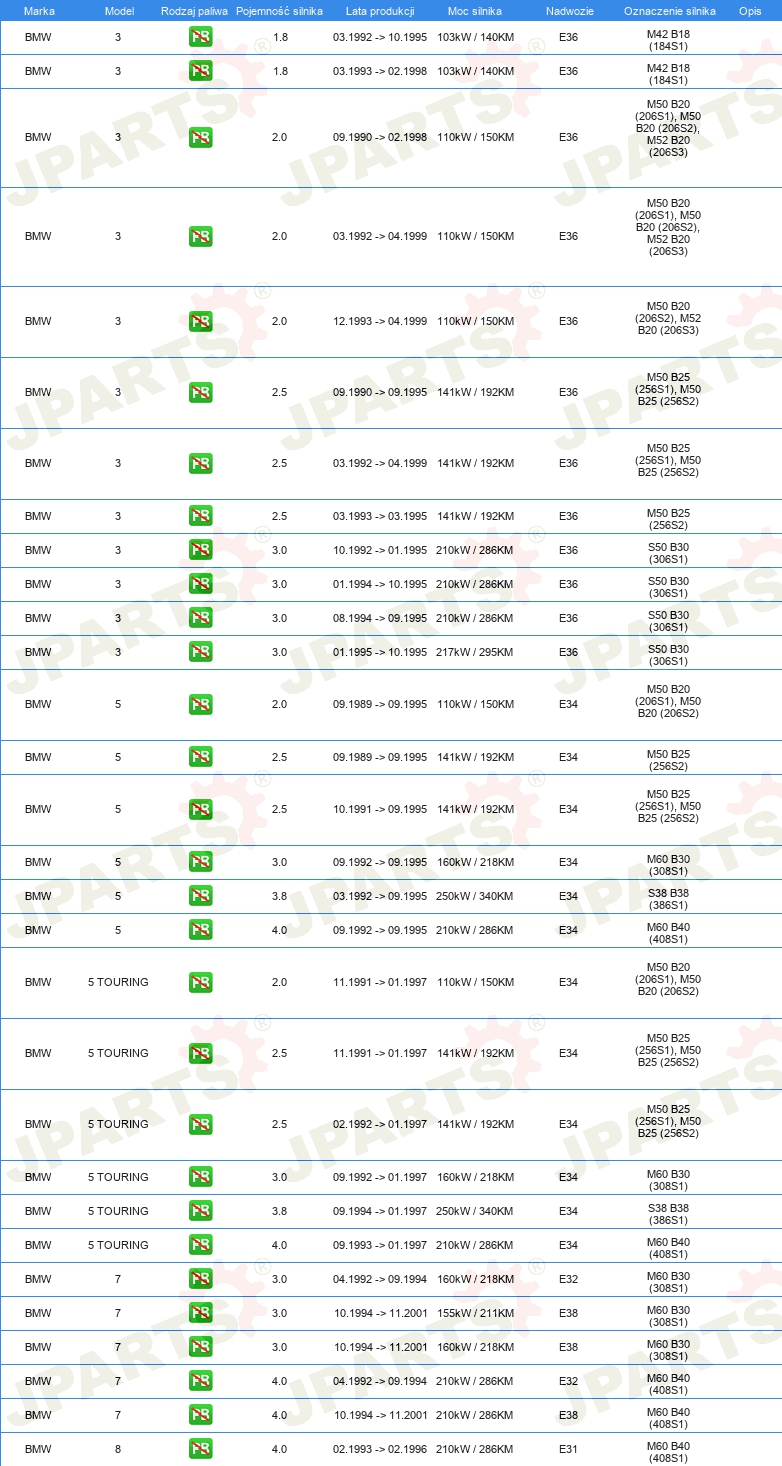This screenshot has height=1466, width=782.
Task: Select the '03.1993 -> 02.1998' production date cell
Action: (x=380, y=72)
